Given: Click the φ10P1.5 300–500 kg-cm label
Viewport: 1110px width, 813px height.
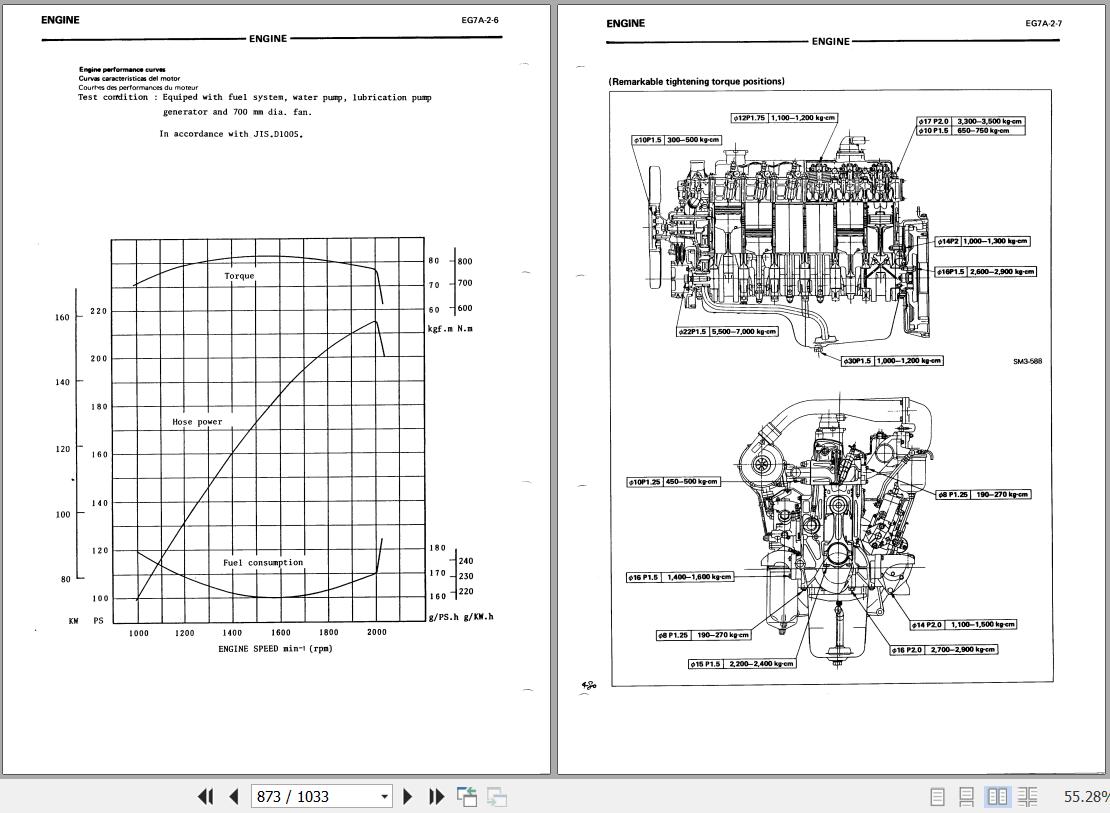Looking at the screenshot, I should (x=677, y=140).
